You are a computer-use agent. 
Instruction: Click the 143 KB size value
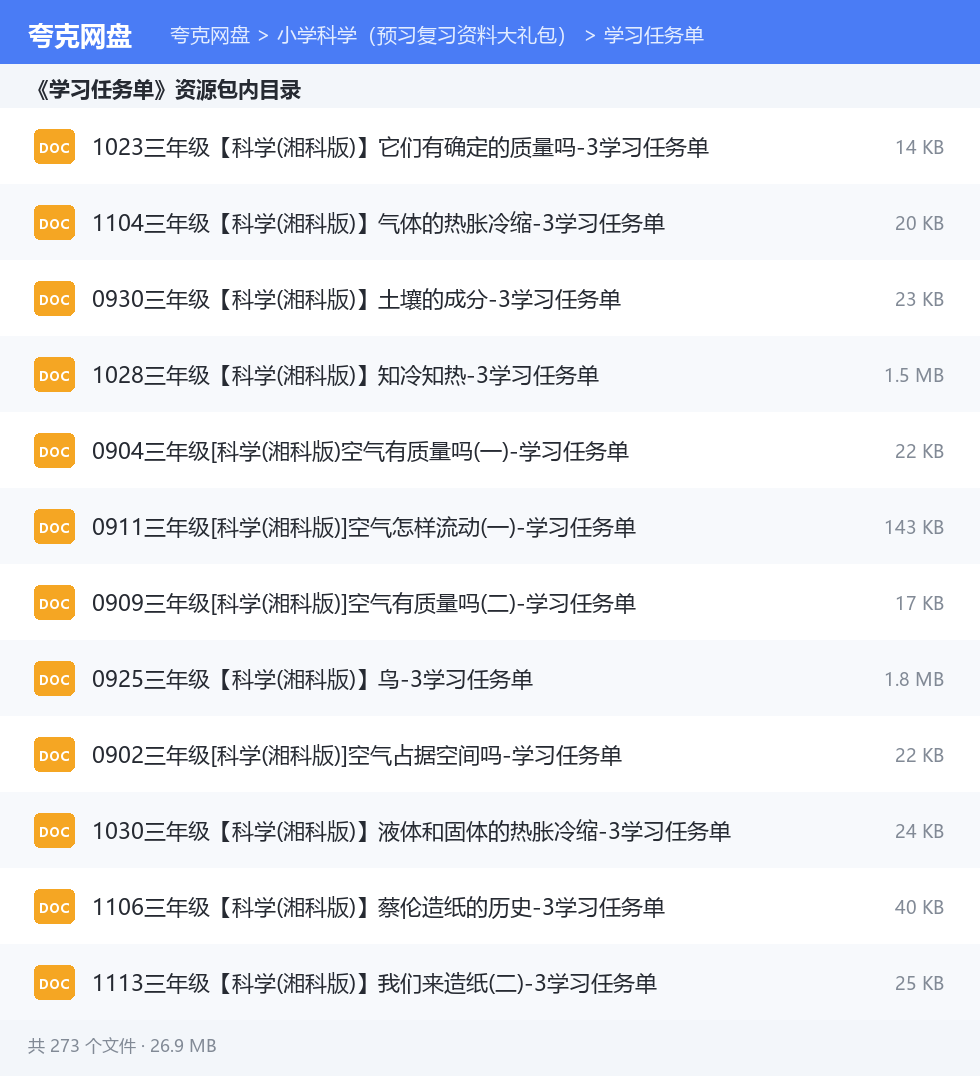[914, 527]
